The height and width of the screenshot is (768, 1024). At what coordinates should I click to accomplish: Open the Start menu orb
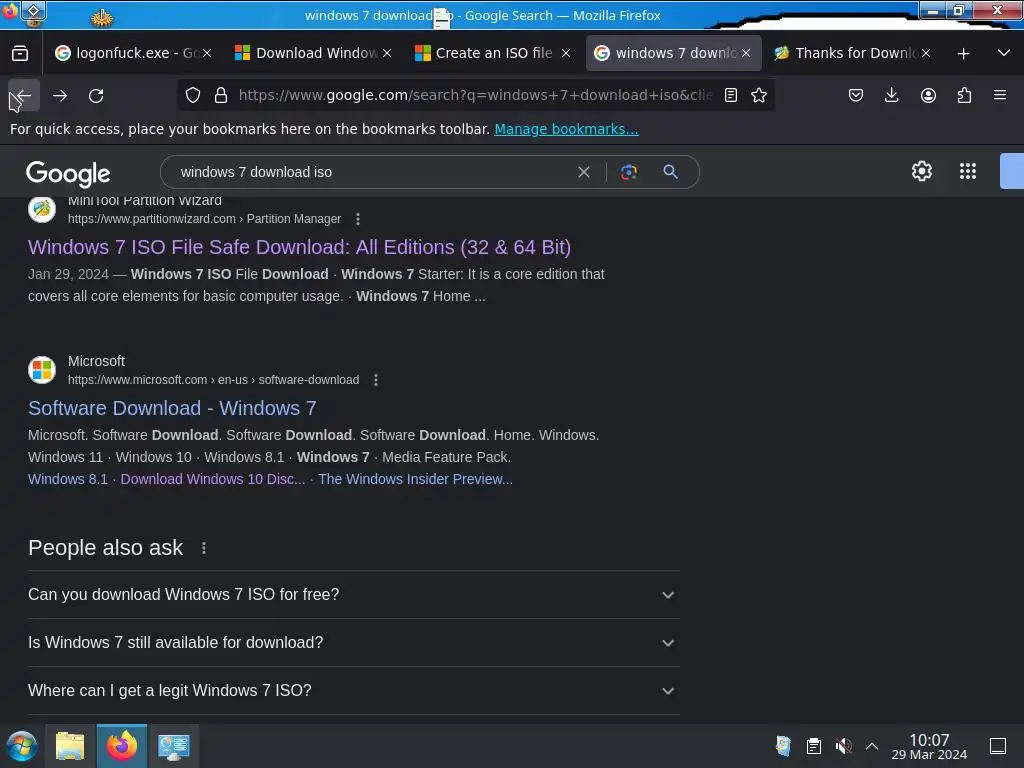click(x=22, y=746)
